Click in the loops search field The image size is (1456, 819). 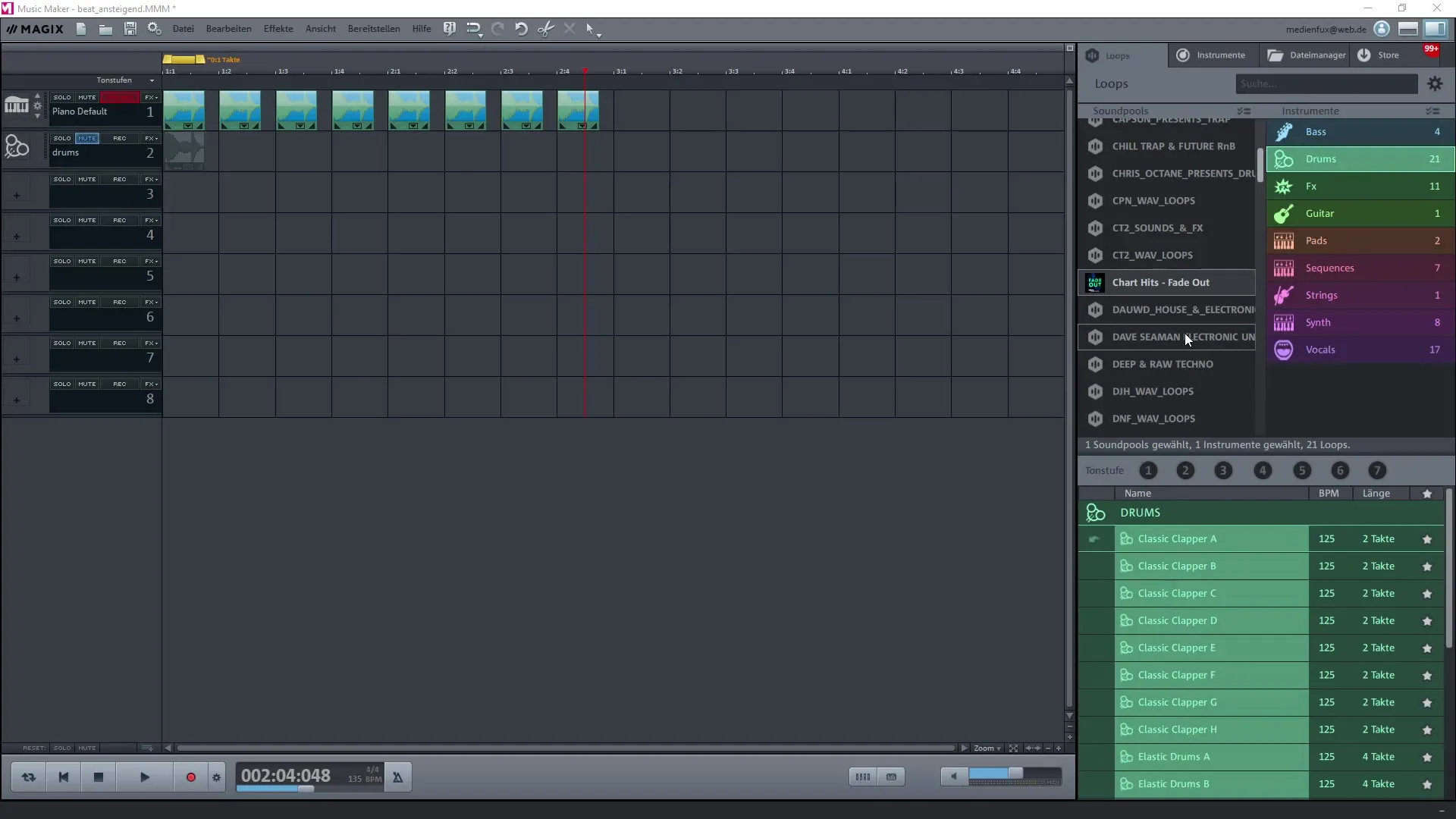(x=1326, y=84)
